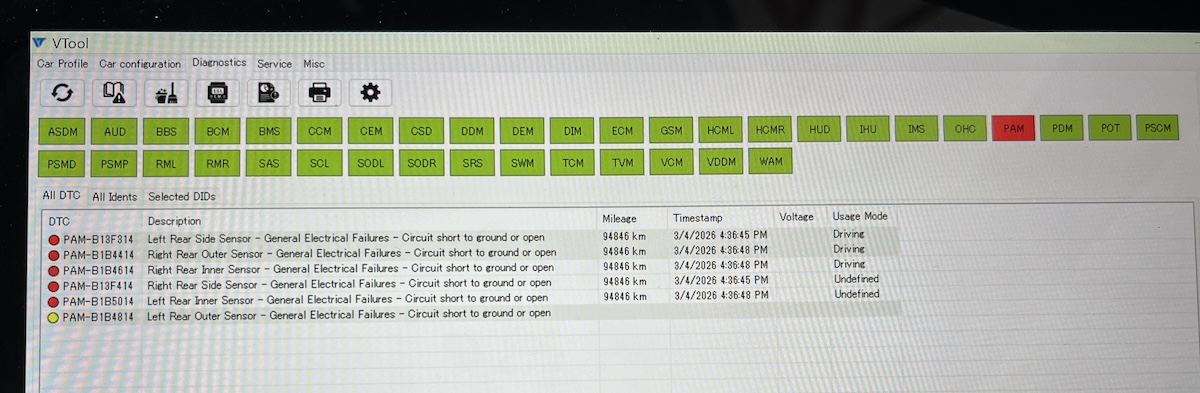The image size is (1200, 393).
Task: Select the red PAM module button
Action: [1014, 129]
